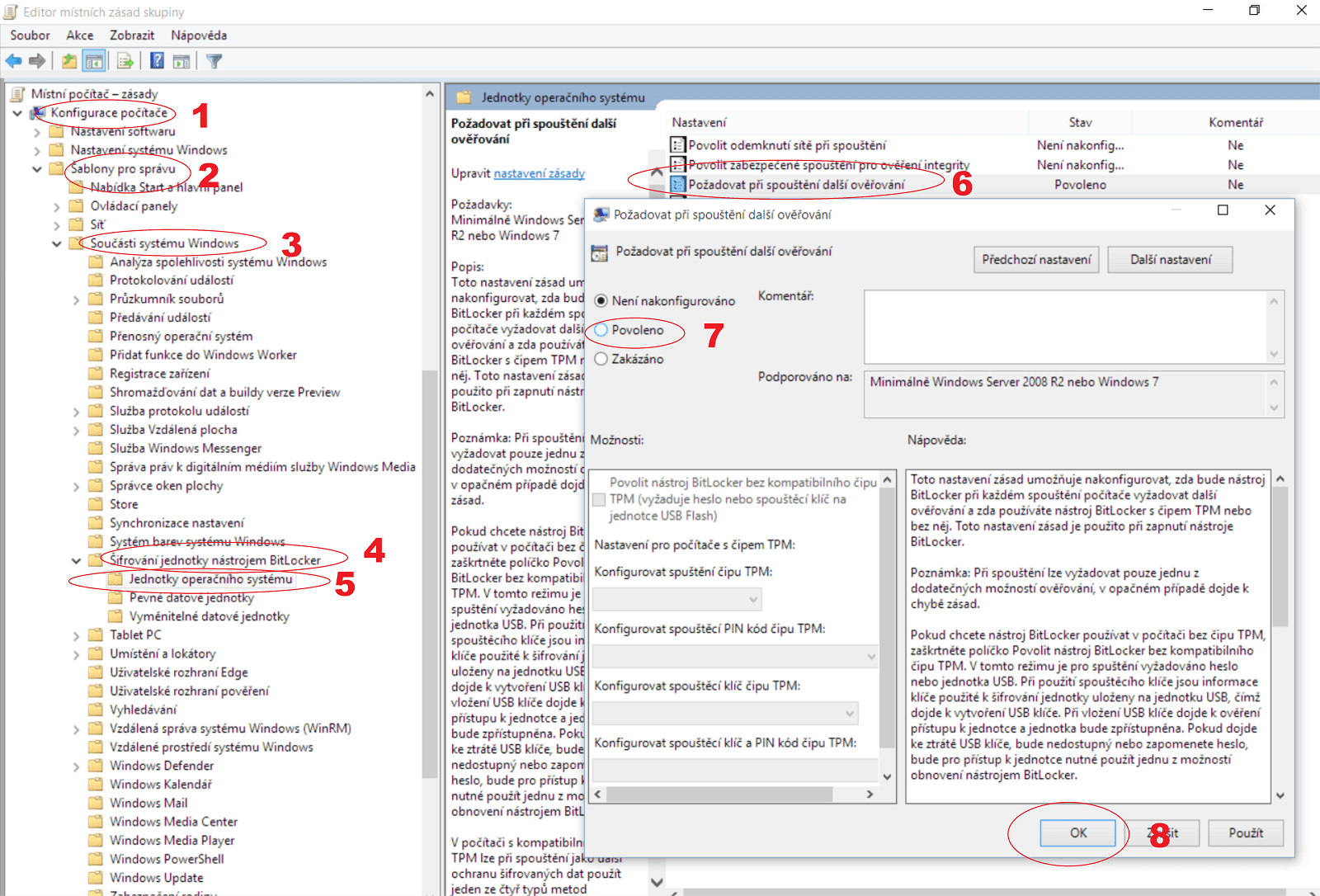Collapse the Součásti systému Windows node
This screenshot has height=896, width=1320.
(57, 243)
